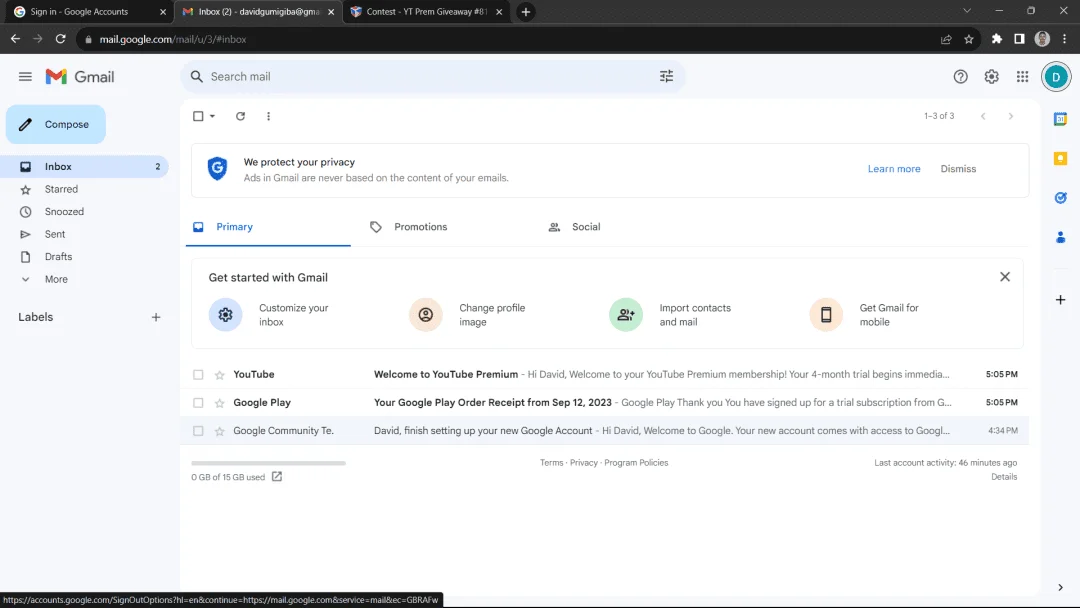The width and height of the screenshot is (1080, 608).
Task: Open Google Keep side panel
Action: click(x=1061, y=158)
